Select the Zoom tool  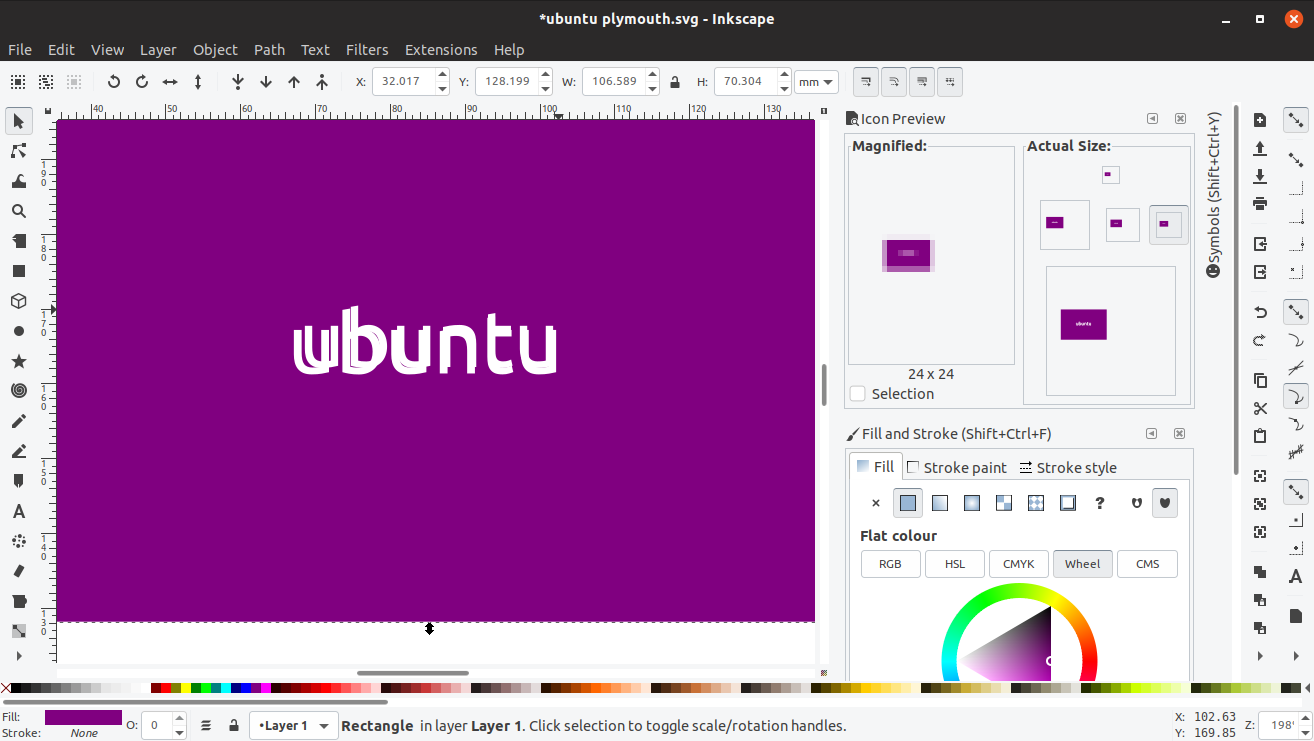tap(18, 210)
